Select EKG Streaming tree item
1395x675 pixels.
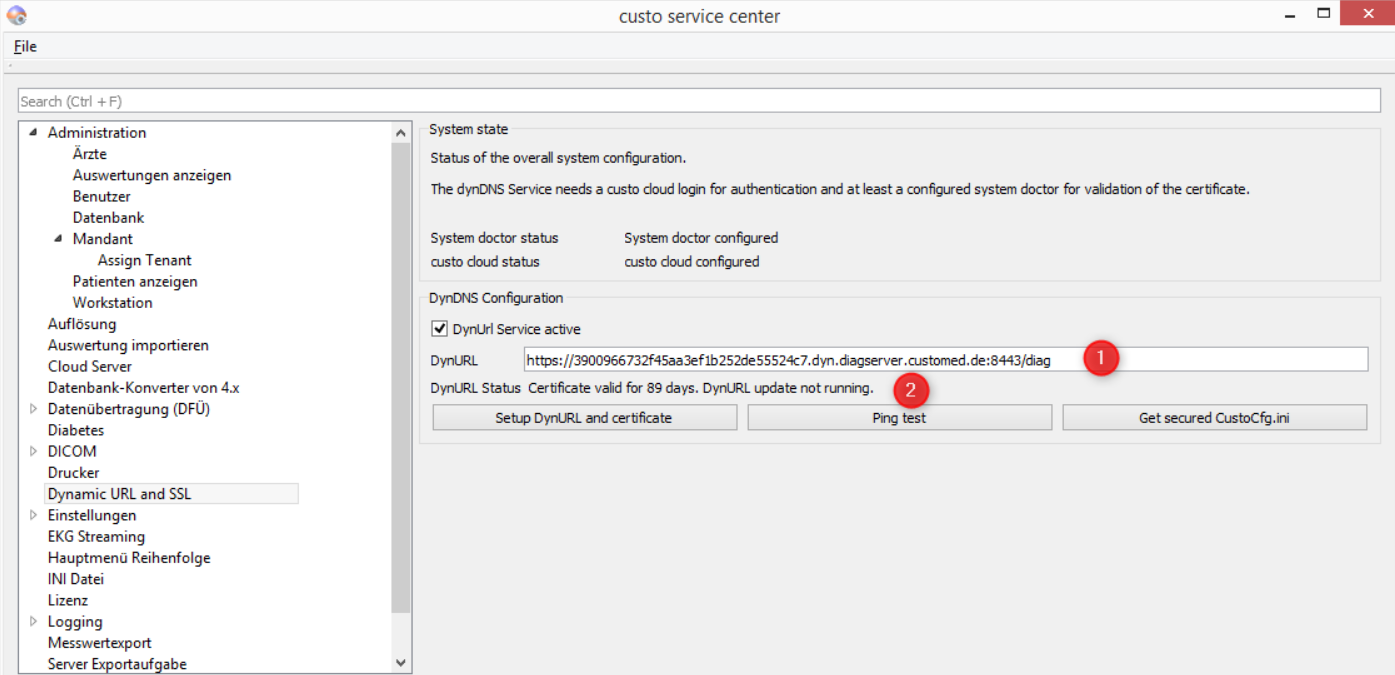tap(96, 536)
